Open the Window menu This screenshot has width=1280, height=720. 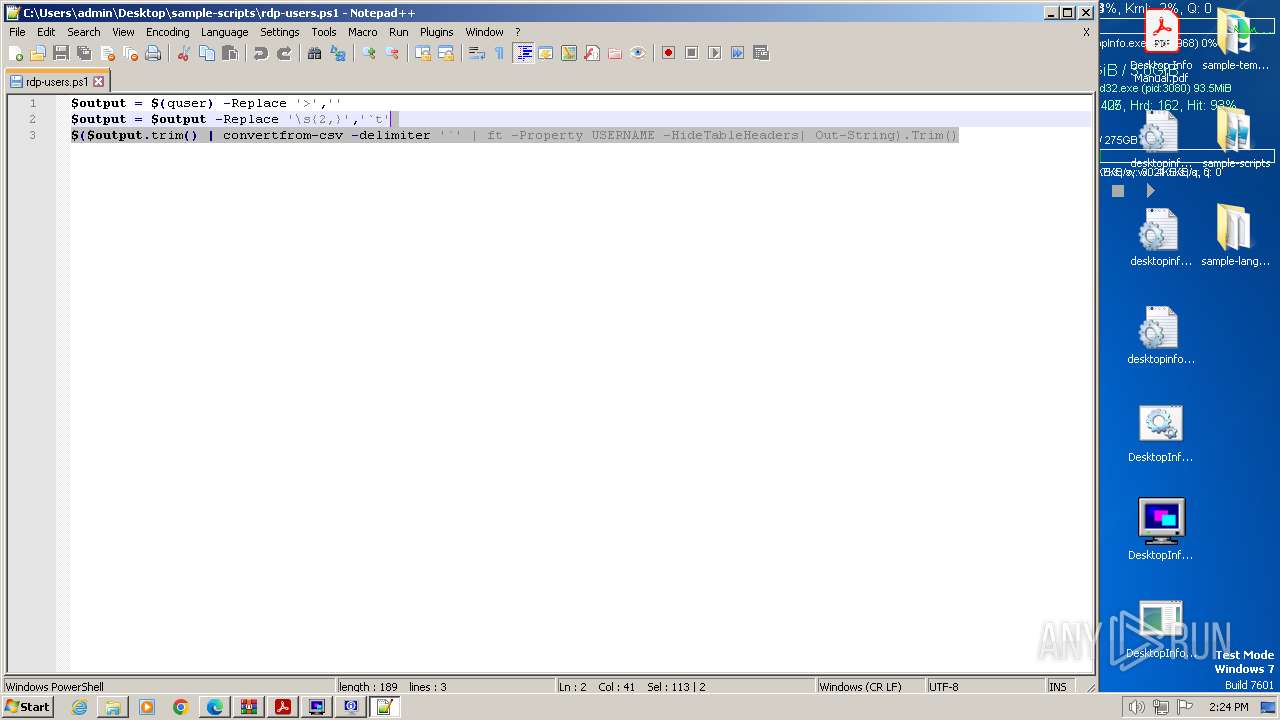tap(484, 32)
